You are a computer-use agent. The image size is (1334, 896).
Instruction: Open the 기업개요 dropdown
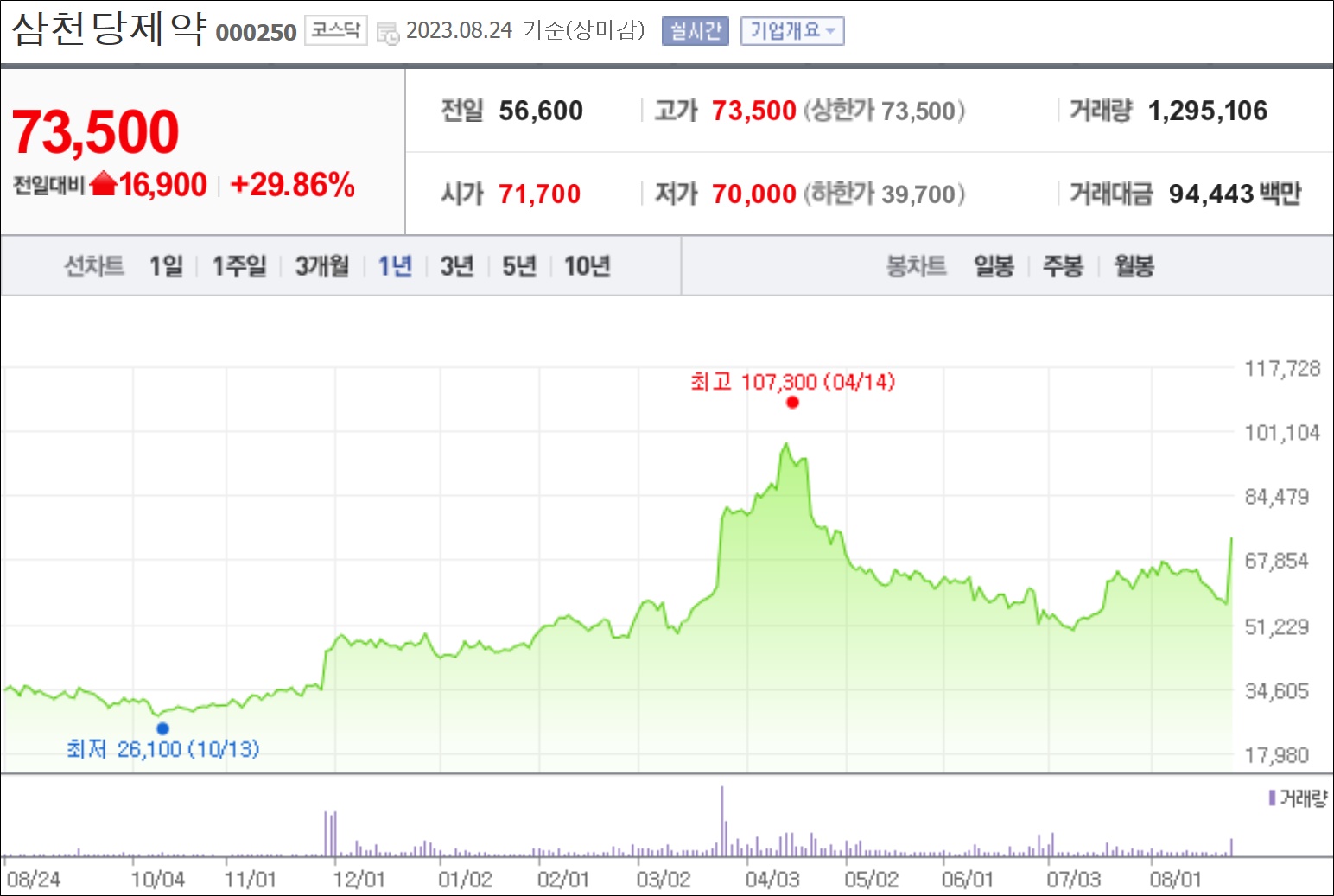click(792, 31)
